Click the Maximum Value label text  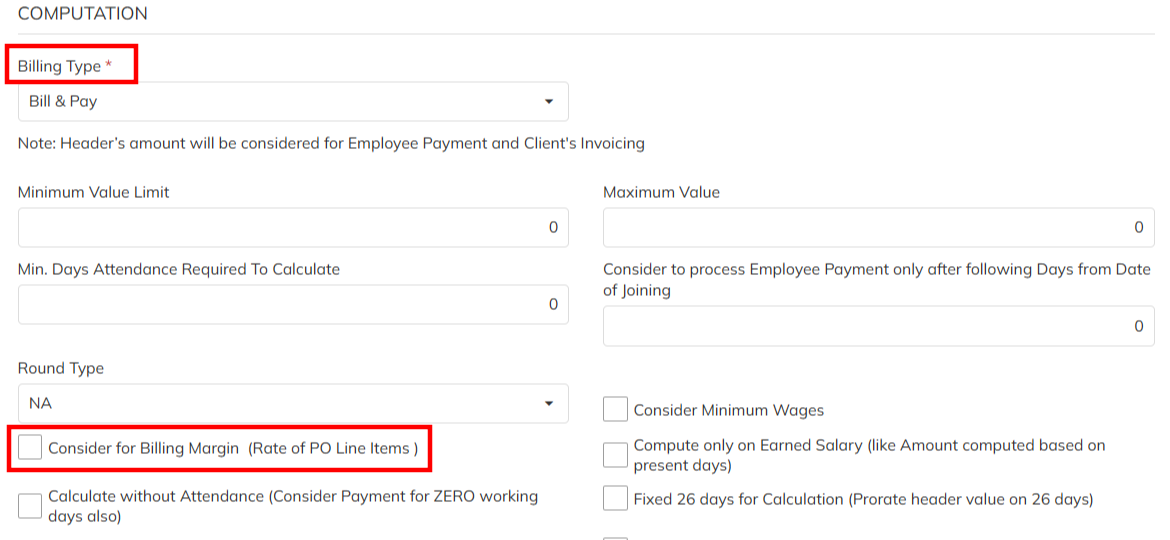[661, 192]
